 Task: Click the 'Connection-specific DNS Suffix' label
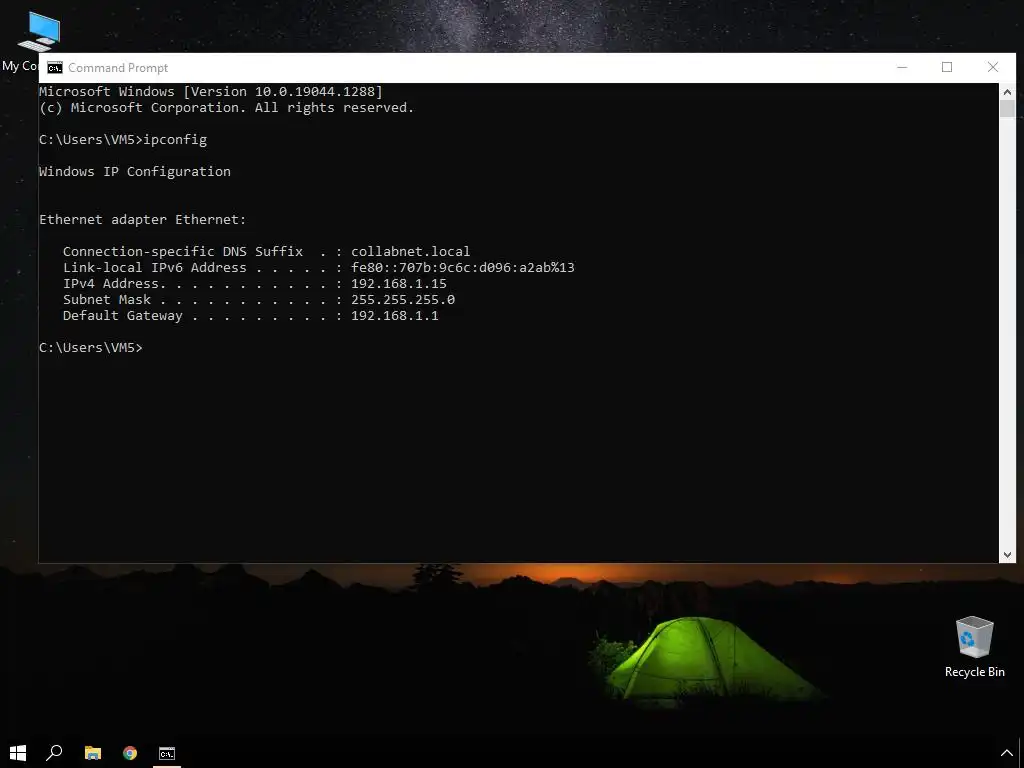tap(183, 251)
